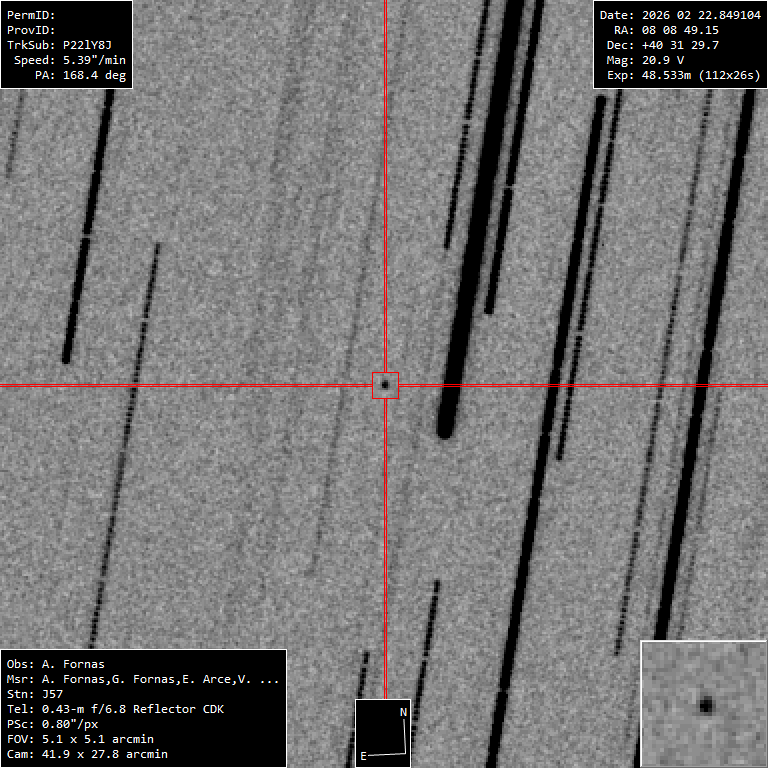This screenshot has width=768, height=768.
Task: Open the zoomed asteroid inset thumbnail
Action: click(x=704, y=704)
